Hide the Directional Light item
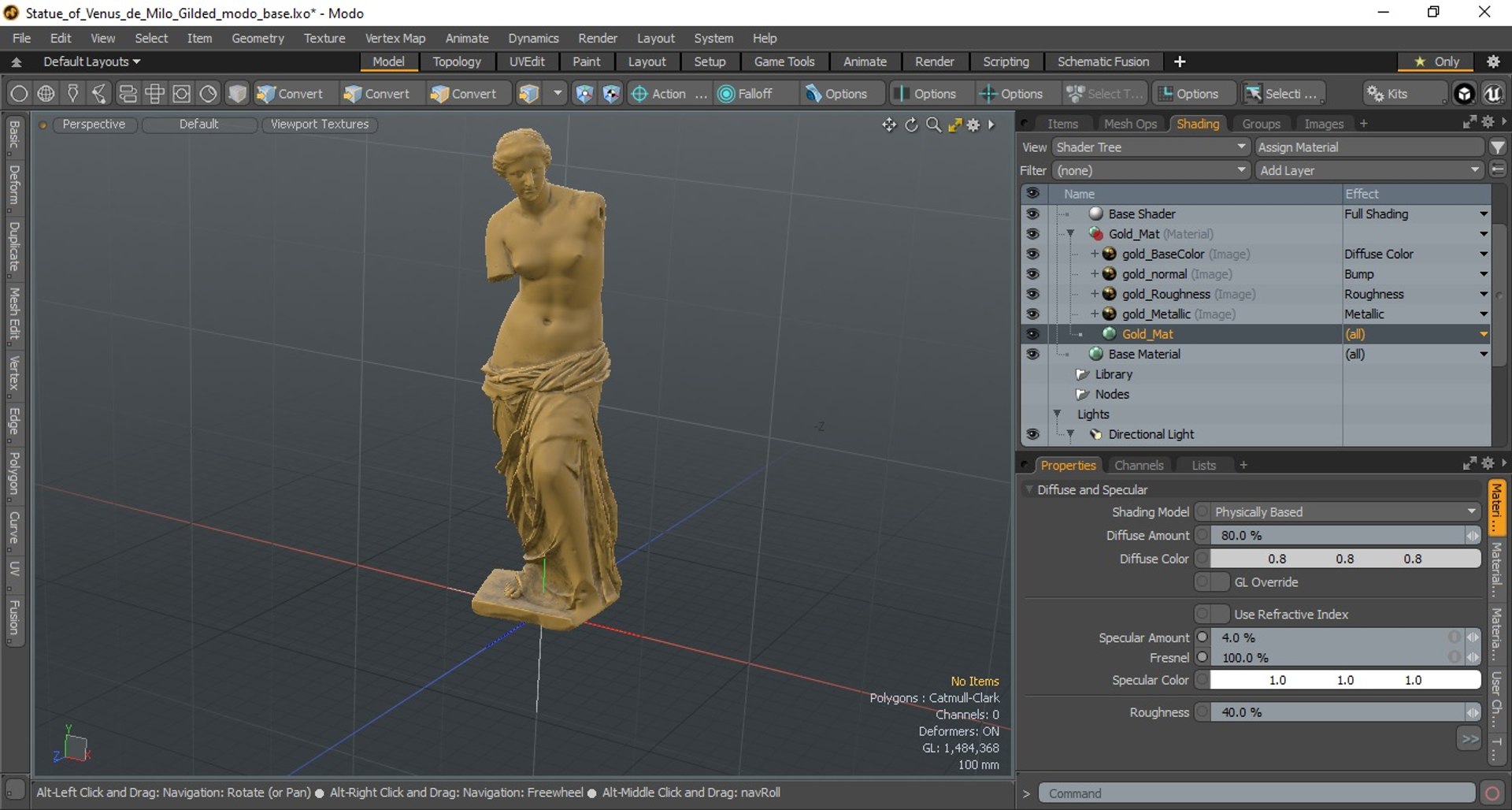The image size is (1512, 810). [x=1032, y=434]
